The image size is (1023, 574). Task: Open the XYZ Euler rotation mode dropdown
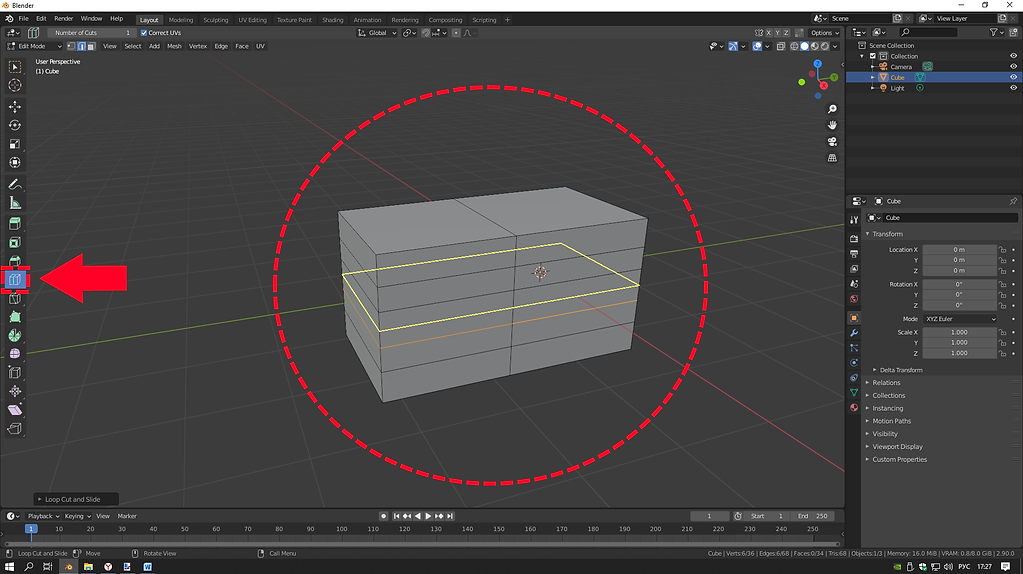(x=960, y=319)
